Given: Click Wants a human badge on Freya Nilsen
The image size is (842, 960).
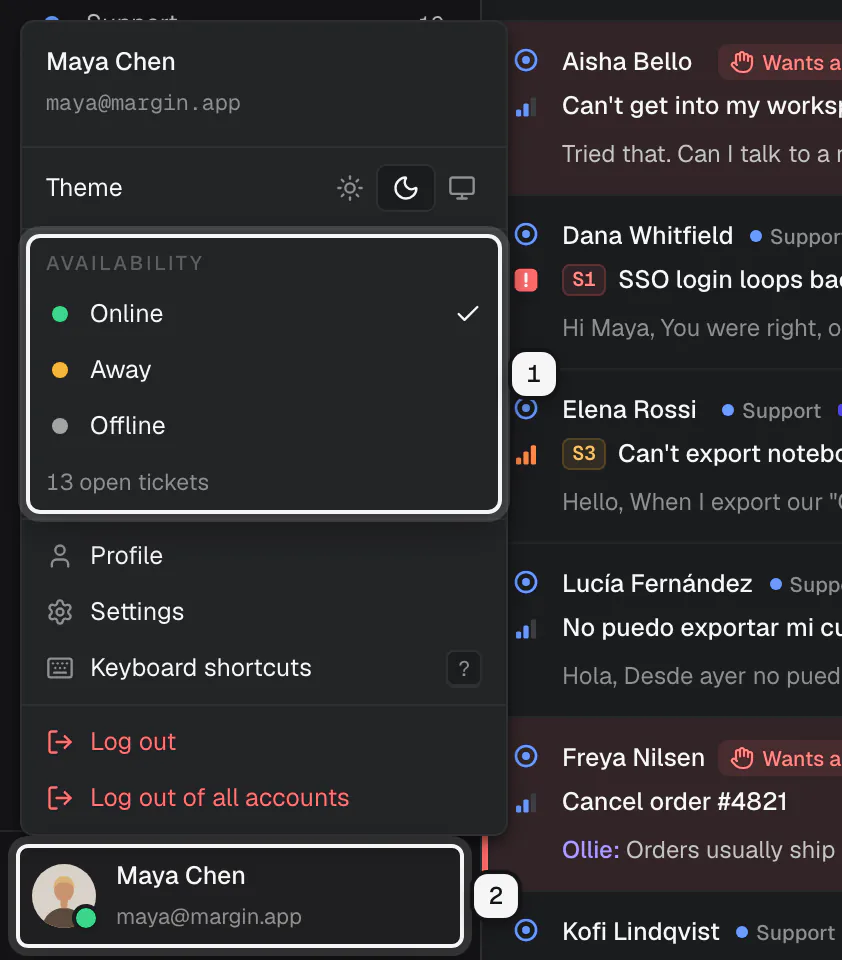Looking at the screenshot, I should 780,759.
